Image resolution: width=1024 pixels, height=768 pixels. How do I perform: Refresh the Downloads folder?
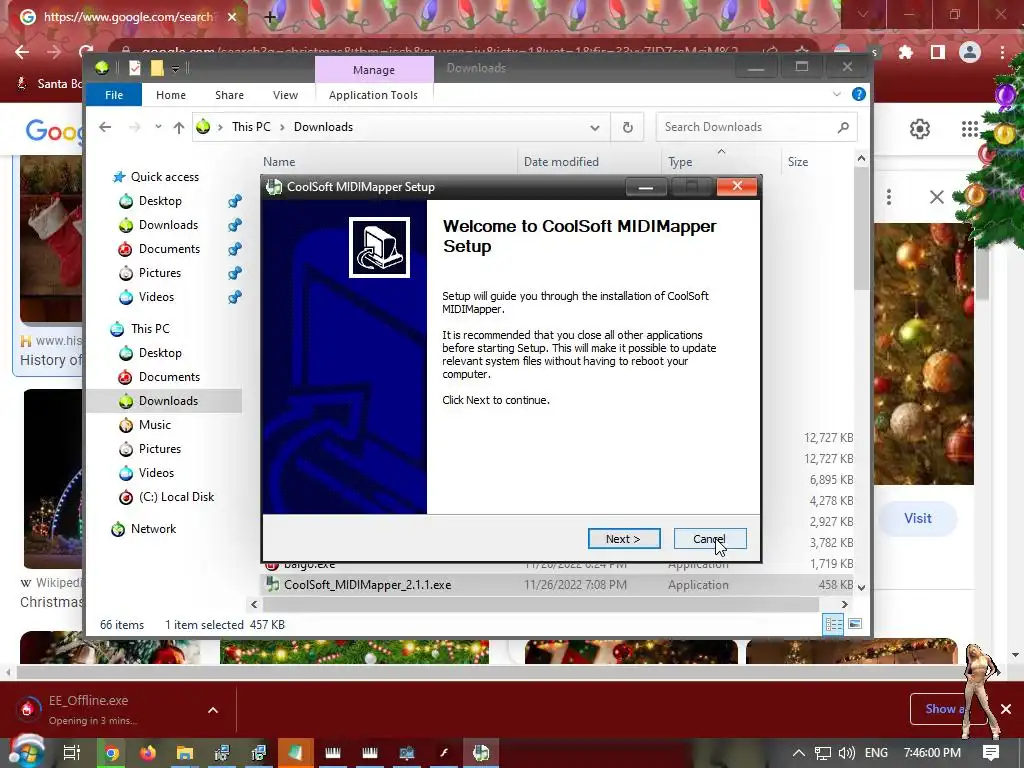[x=628, y=127]
